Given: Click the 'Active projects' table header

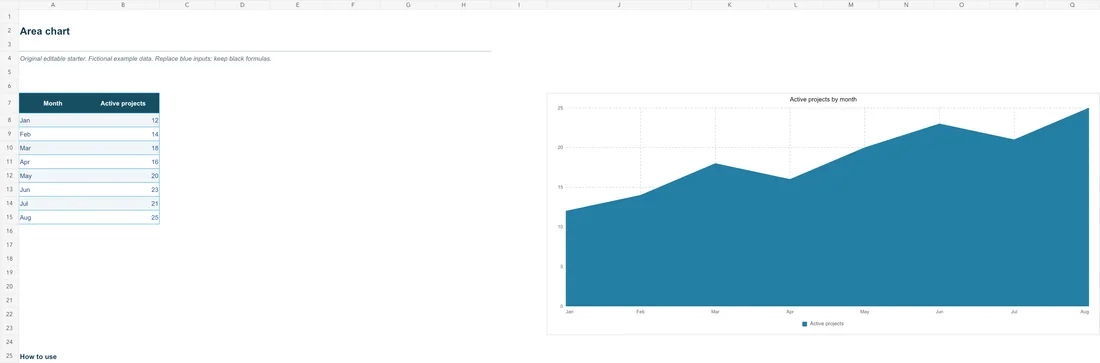Looking at the screenshot, I should (x=123, y=103).
